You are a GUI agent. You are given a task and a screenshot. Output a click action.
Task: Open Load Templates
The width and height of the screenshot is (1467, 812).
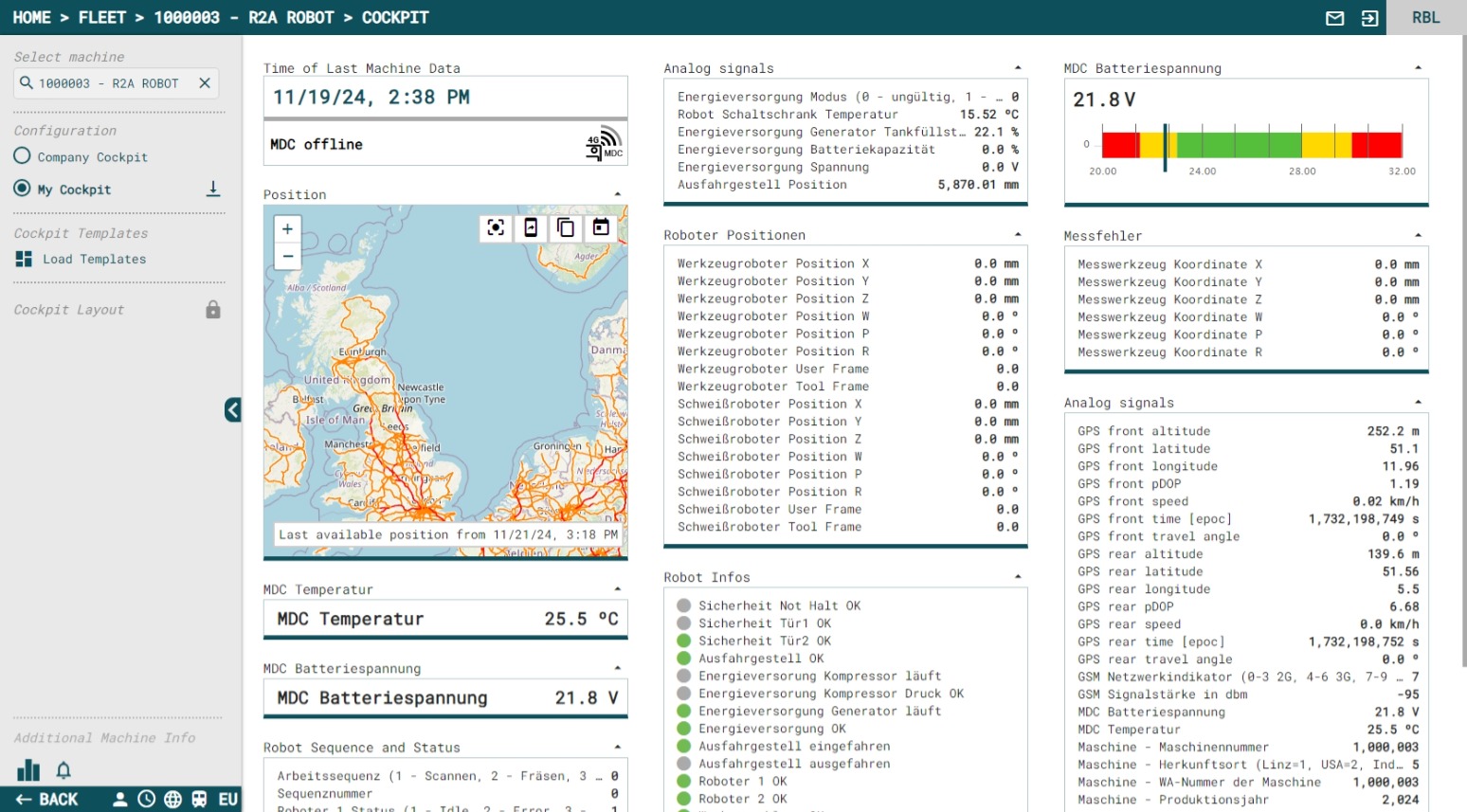click(x=93, y=259)
